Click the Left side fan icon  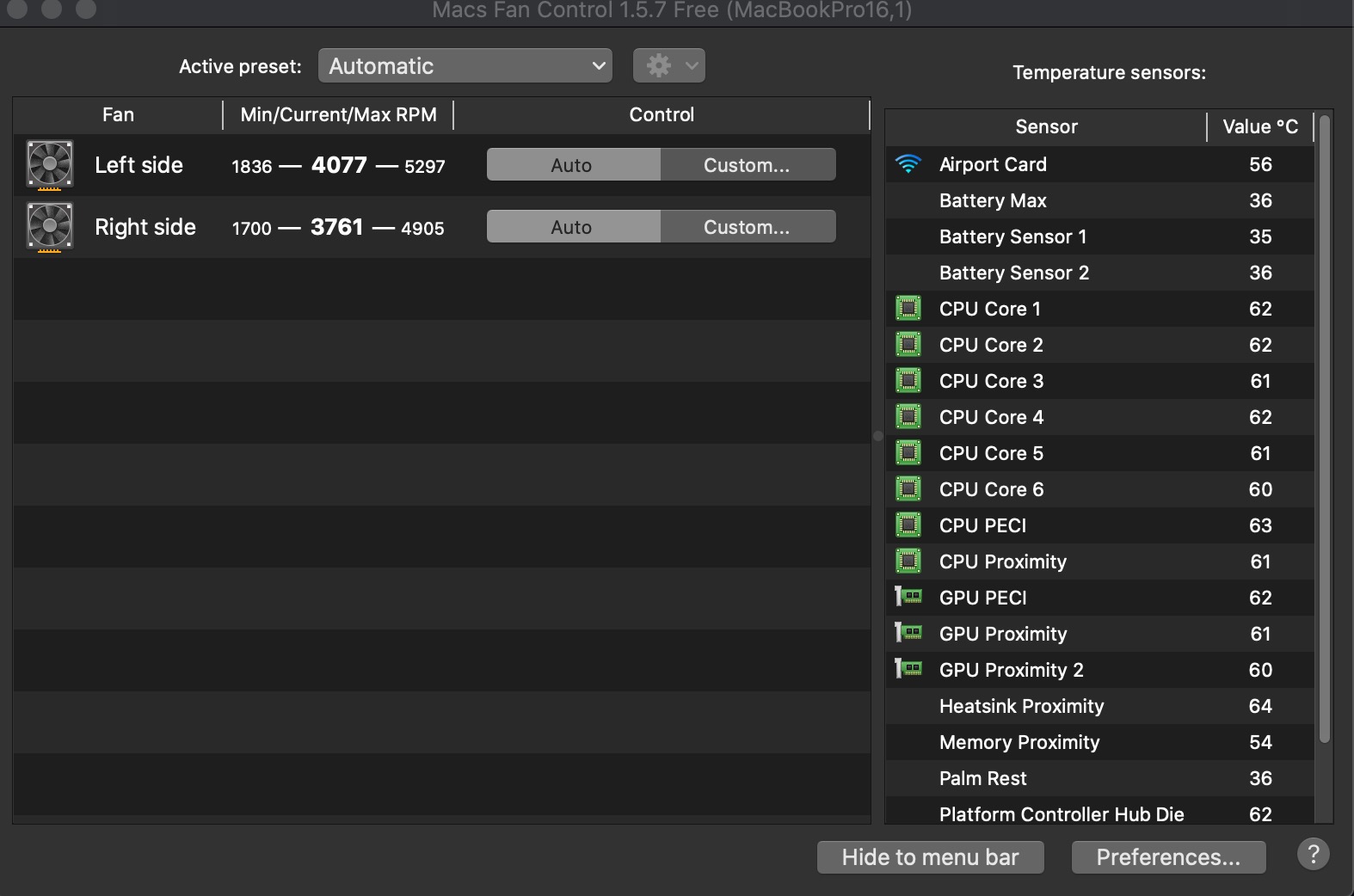[50, 164]
